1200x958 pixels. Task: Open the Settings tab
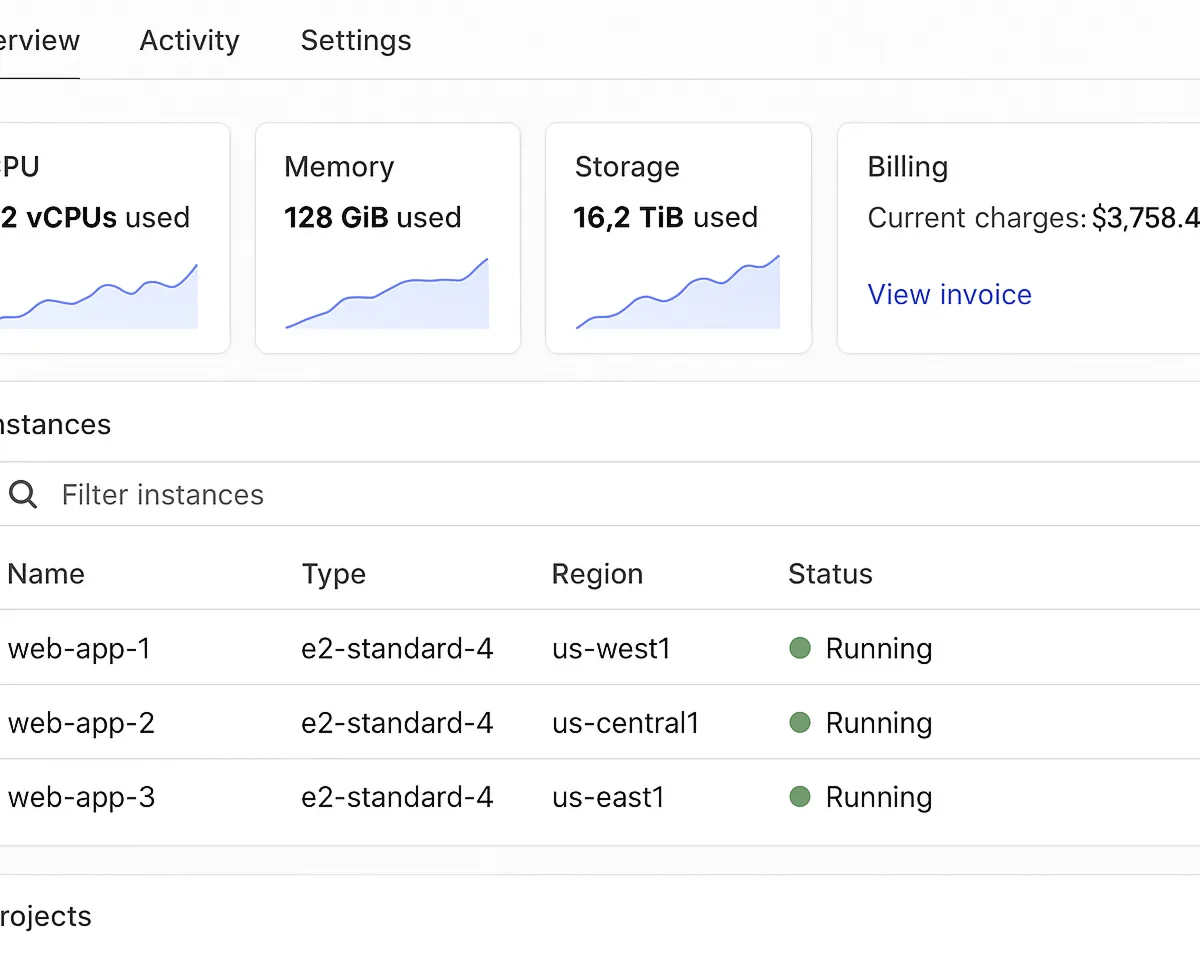pos(356,41)
